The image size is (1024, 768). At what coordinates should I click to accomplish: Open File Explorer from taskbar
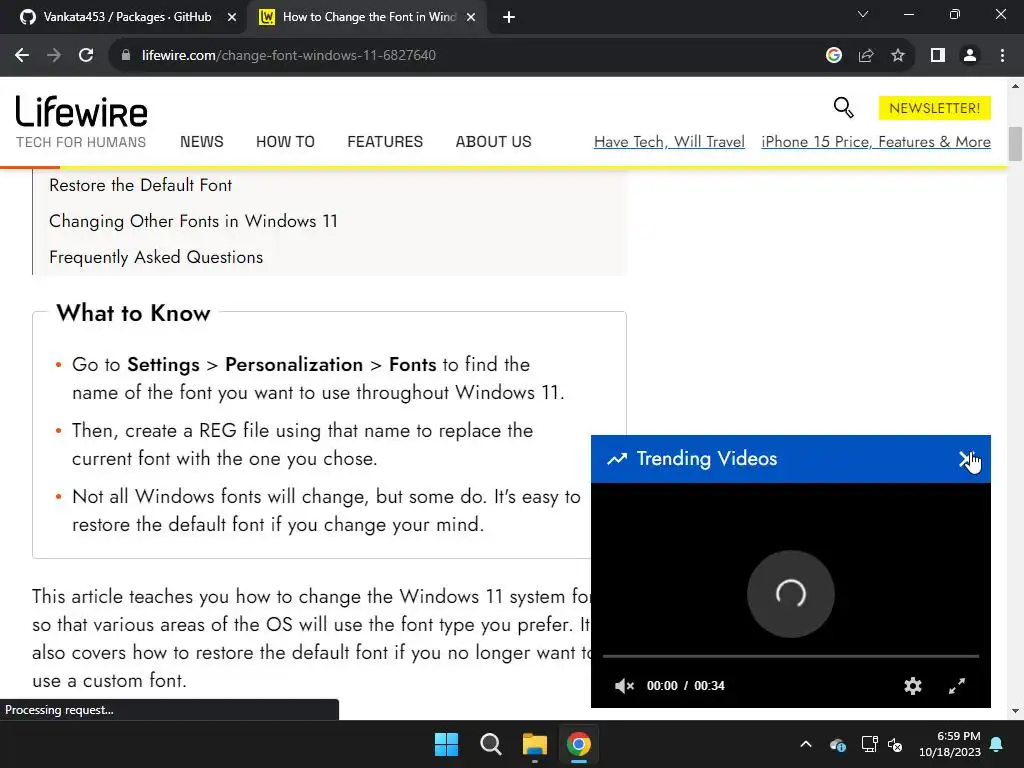(x=535, y=744)
